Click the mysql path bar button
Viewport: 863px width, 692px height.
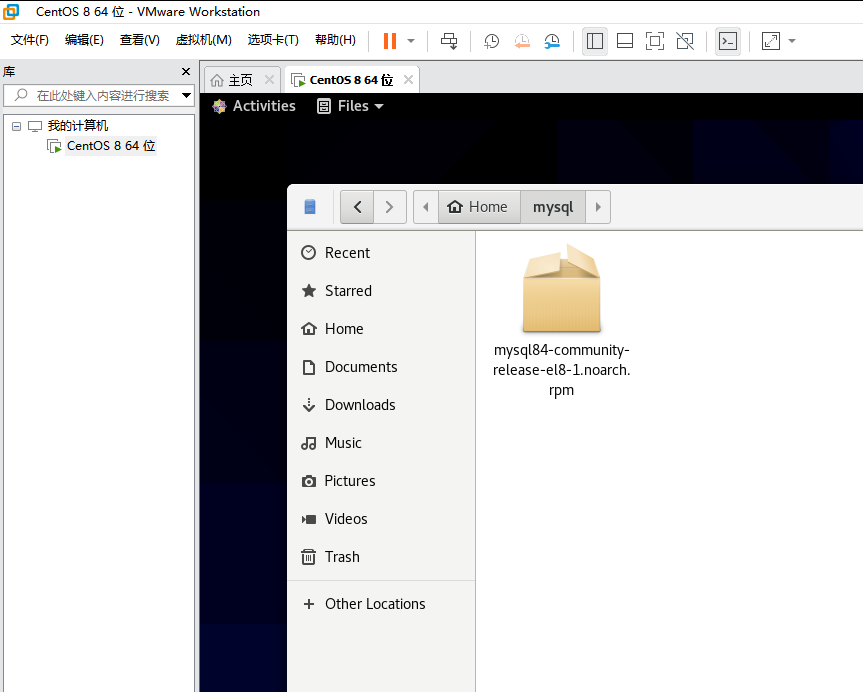click(x=553, y=207)
